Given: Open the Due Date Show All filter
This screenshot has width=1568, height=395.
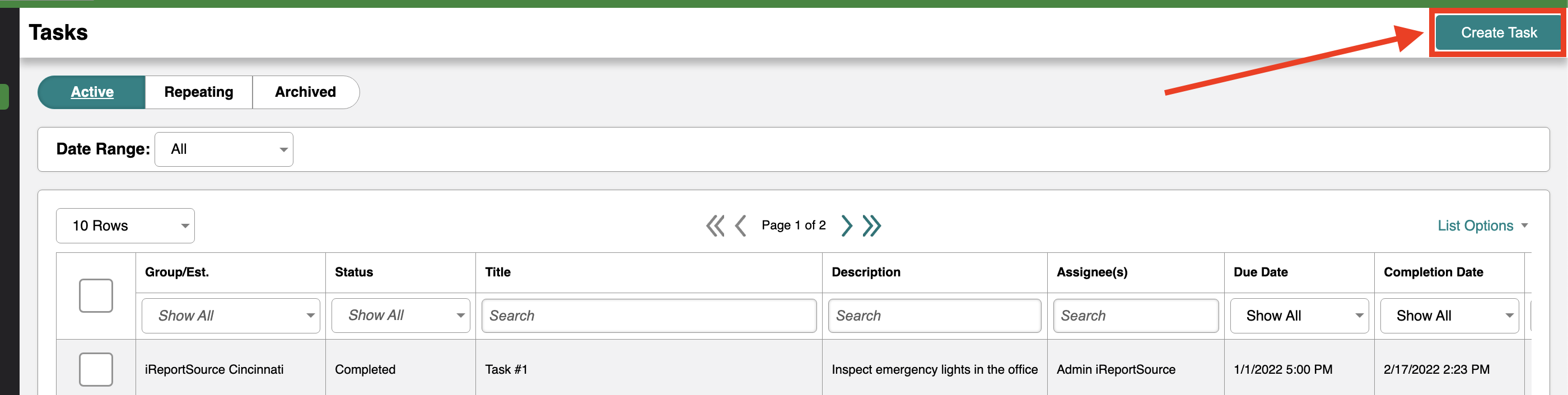Looking at the screenshot, I should point(1300,316).
